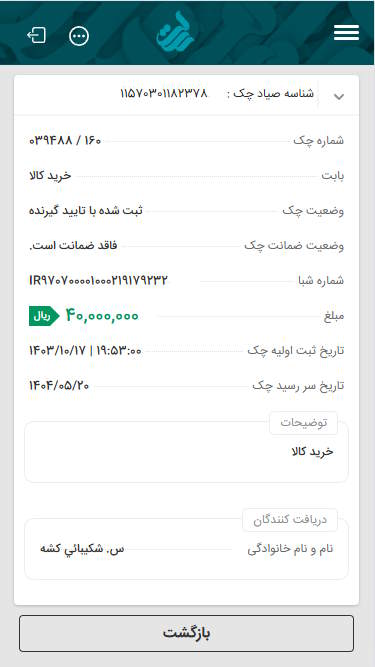Click the شماره شبا label
This screenshot has height=667, width=375.
point(321,281)
